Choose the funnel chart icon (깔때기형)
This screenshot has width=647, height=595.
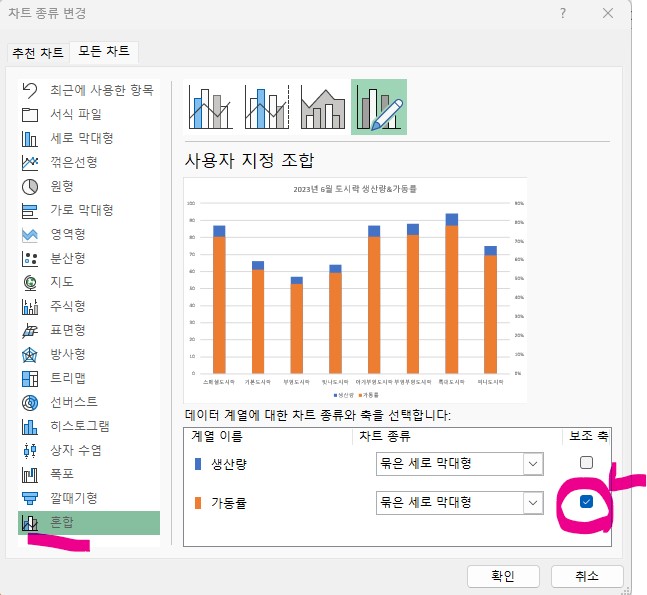(x=30, y=498)
